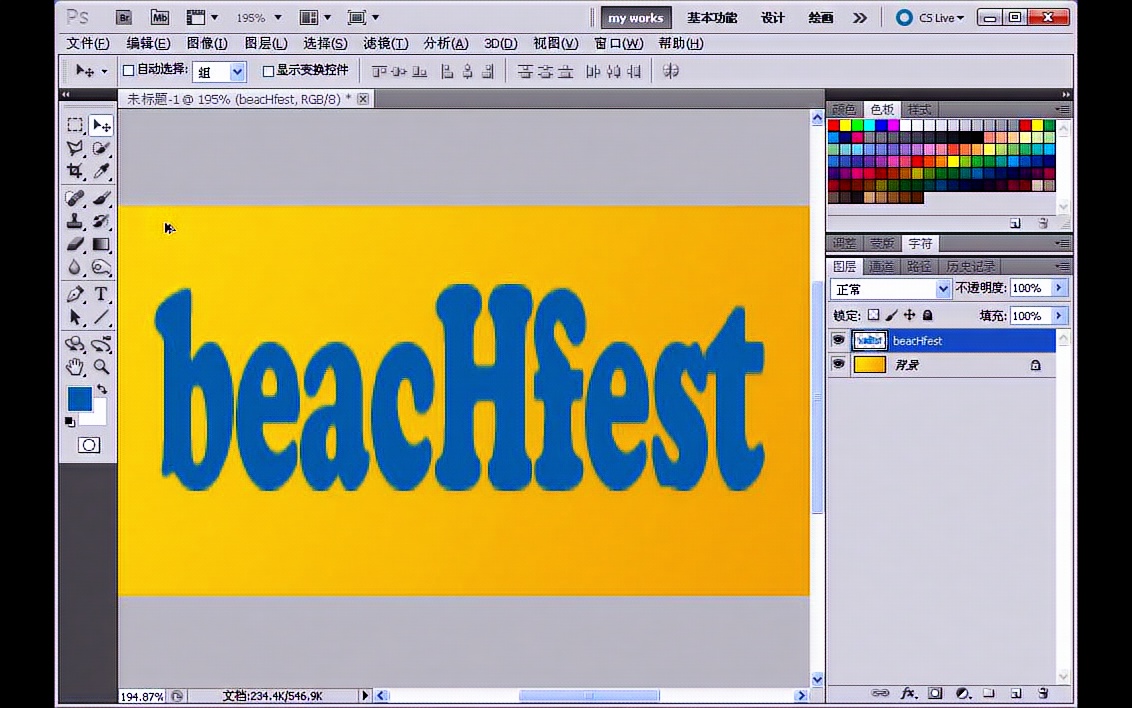Hide the beacHfest layer visibility
The image size is (1132, 708).
[x=838, y=340]
